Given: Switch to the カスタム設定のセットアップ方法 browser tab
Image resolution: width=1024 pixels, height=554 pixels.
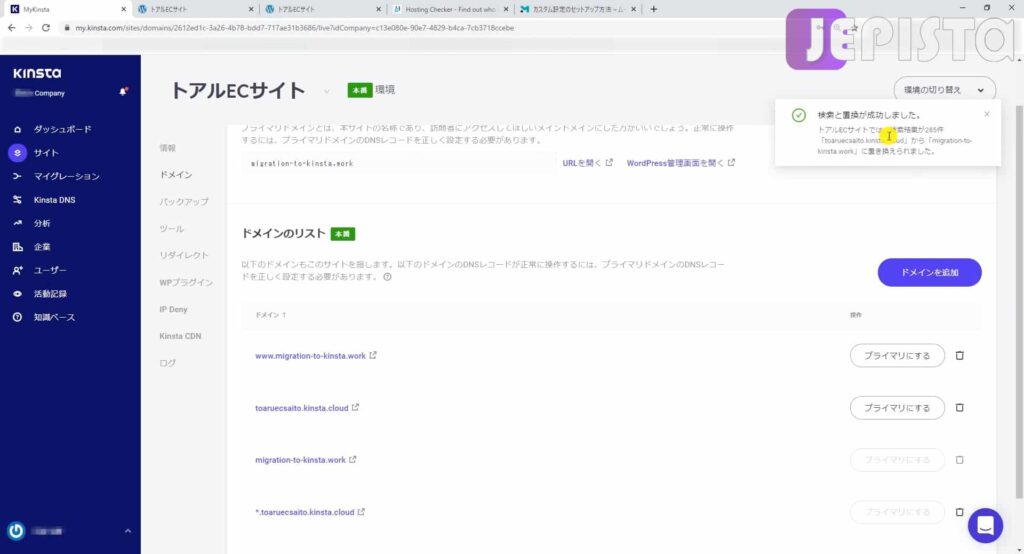Looking at the screenshot, I should pos(577,9).
